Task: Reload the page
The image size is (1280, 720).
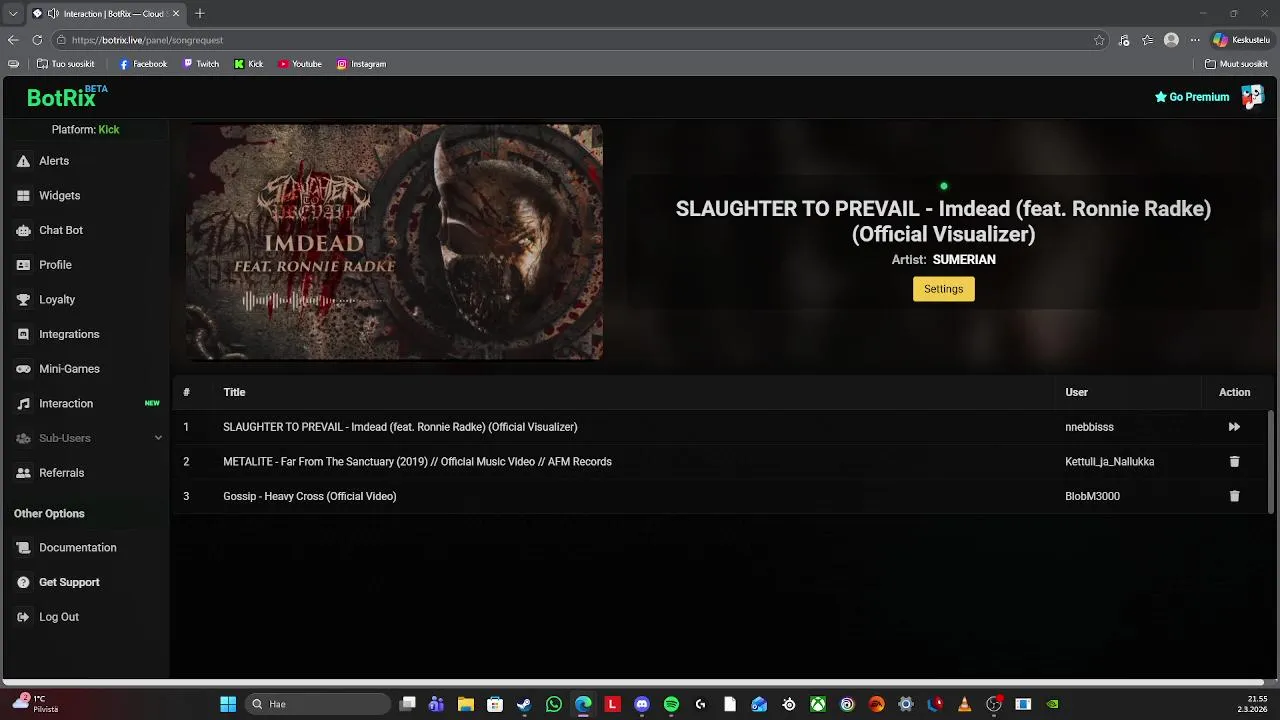Action: [37, 40]
